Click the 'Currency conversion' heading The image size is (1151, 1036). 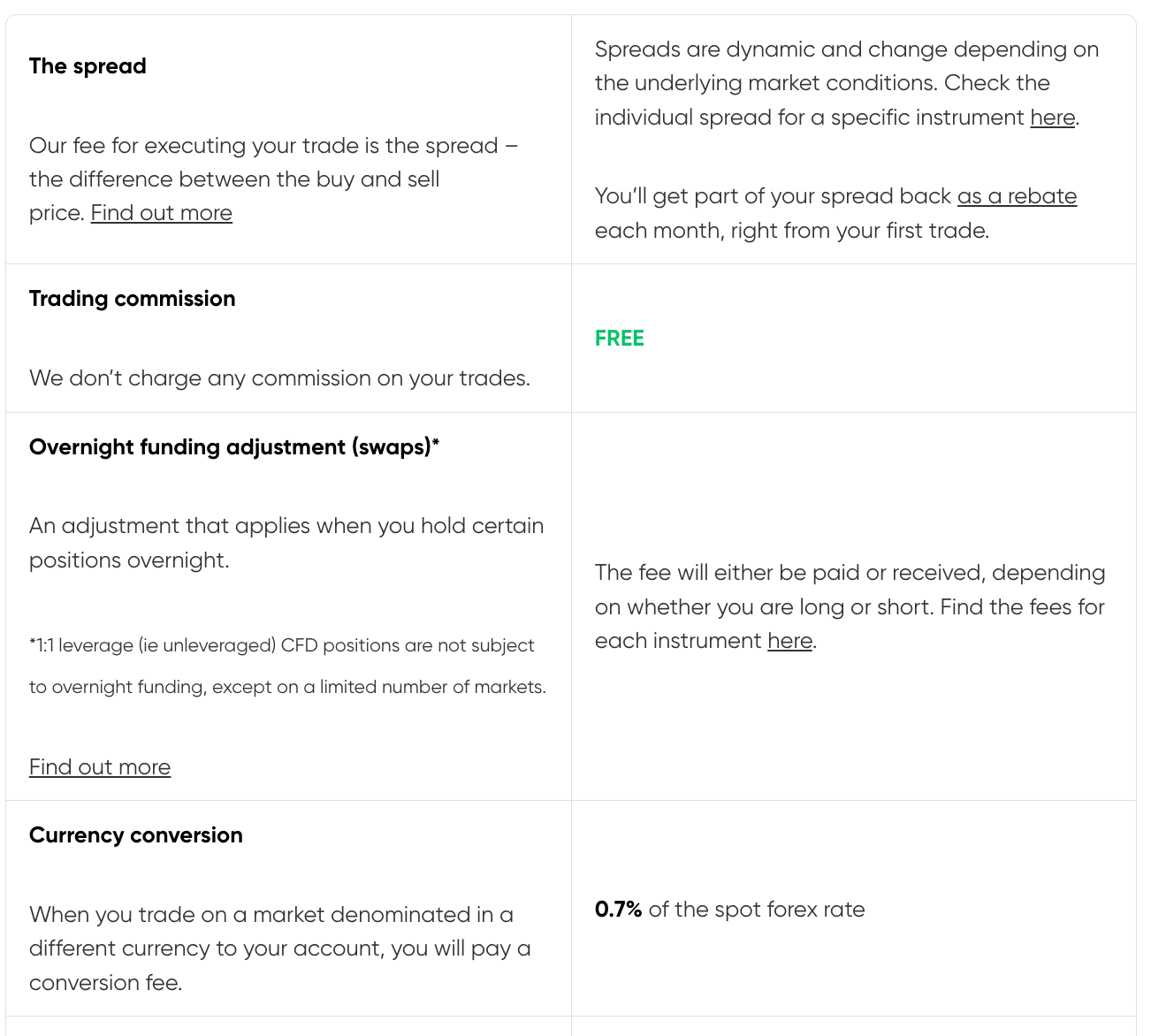tap(136, 835)
